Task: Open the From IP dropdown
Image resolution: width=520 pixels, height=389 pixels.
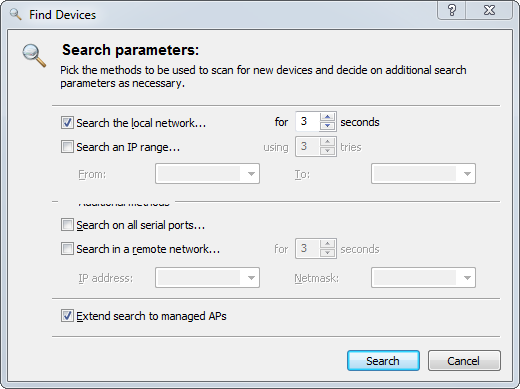Action: [251, 174]
